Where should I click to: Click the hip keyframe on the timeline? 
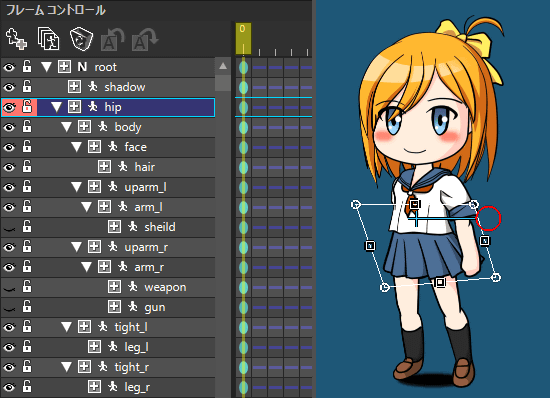click(243, 107)
